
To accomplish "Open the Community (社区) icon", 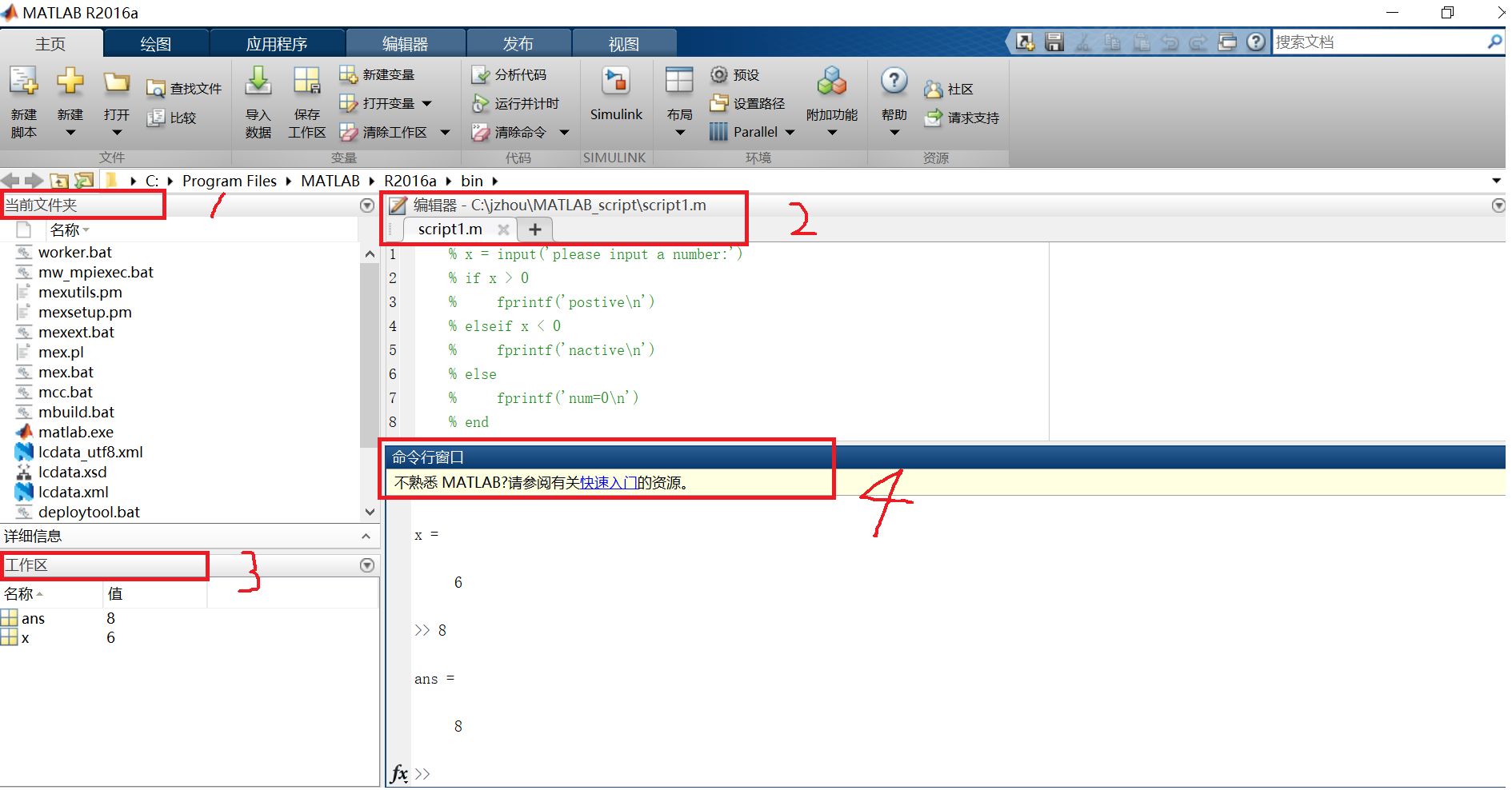I will point(933,89).
